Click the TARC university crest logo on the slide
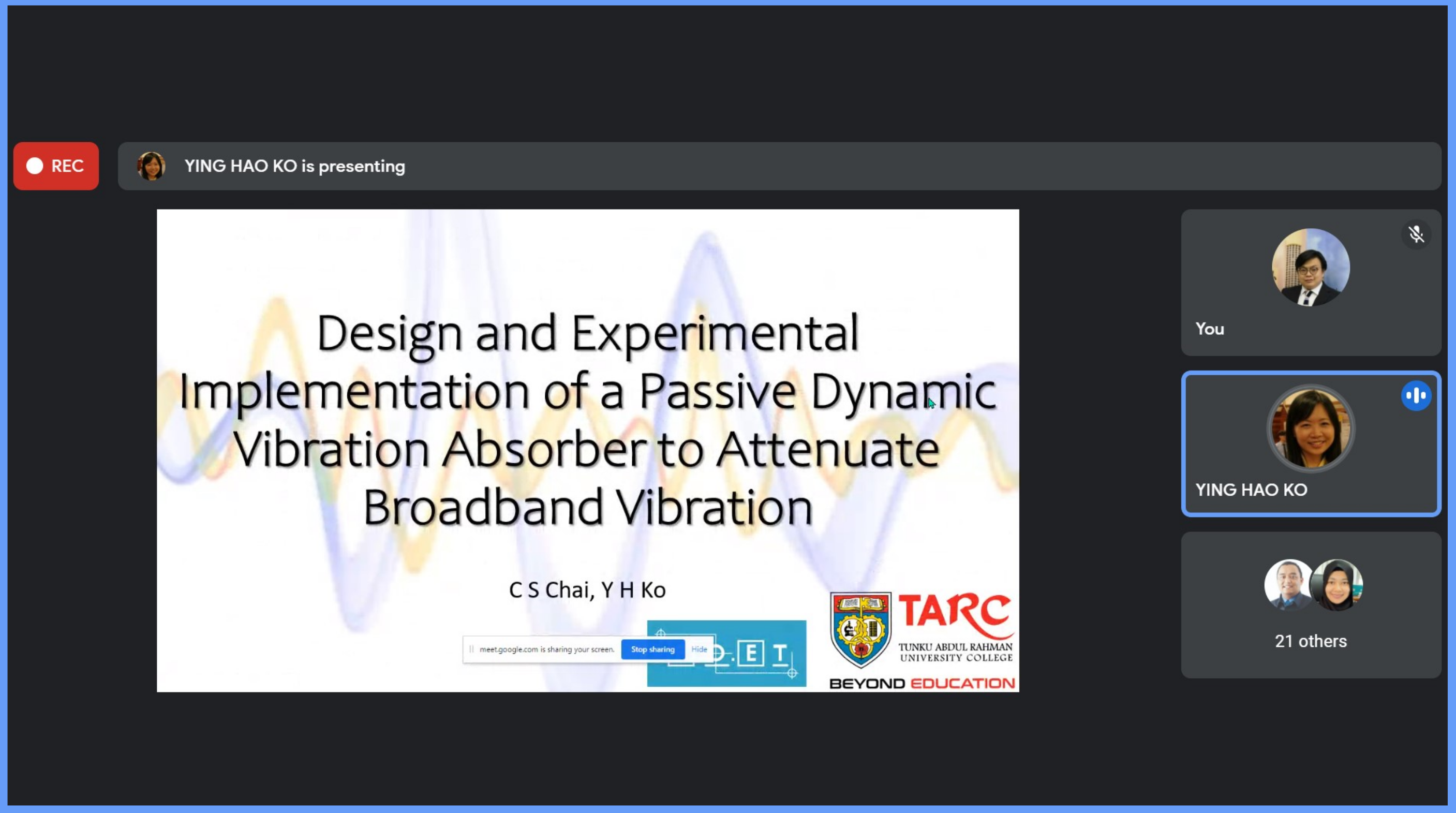 [x=860, y=629]
